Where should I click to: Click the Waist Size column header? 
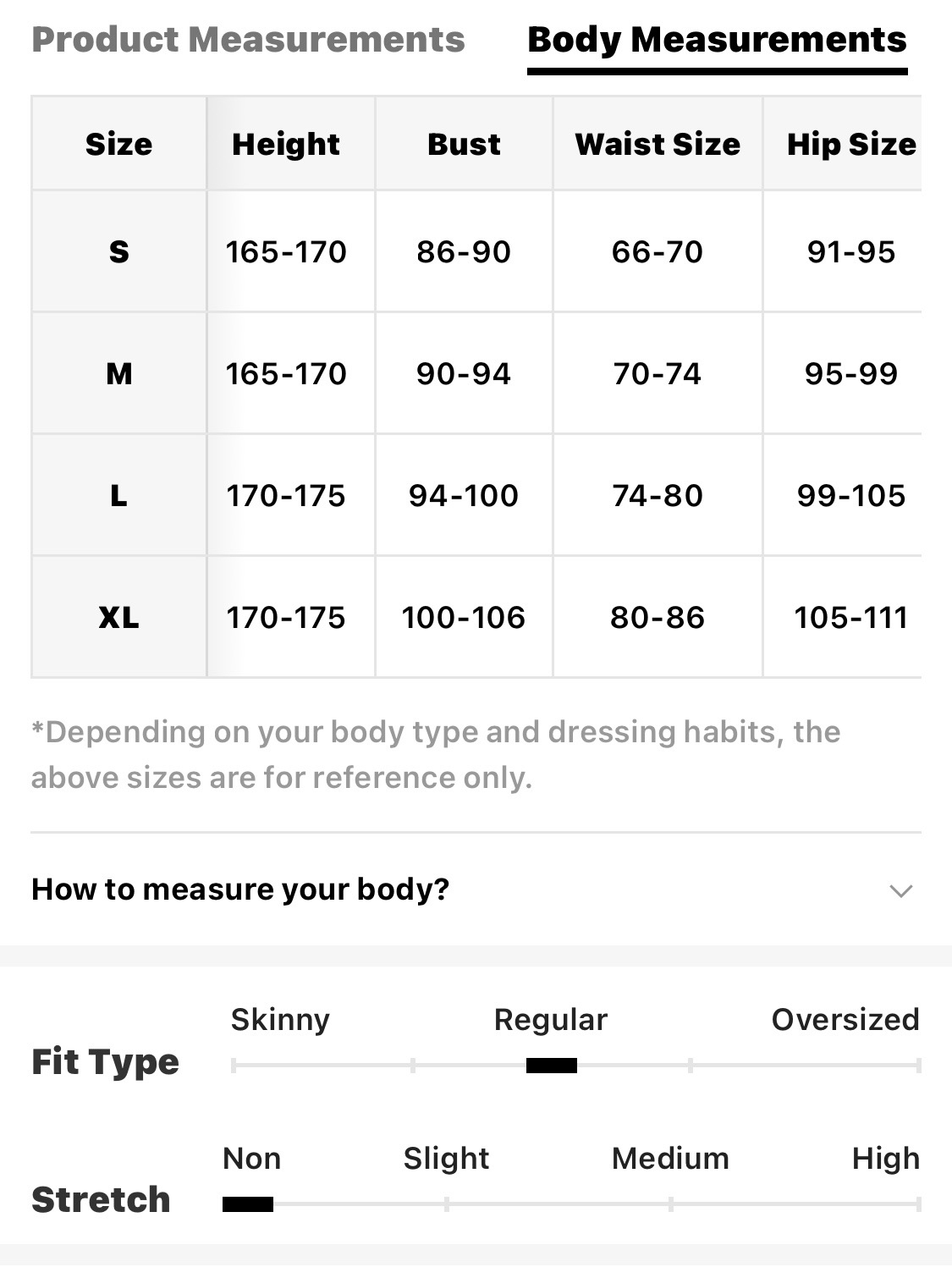[x=658, y=144]
